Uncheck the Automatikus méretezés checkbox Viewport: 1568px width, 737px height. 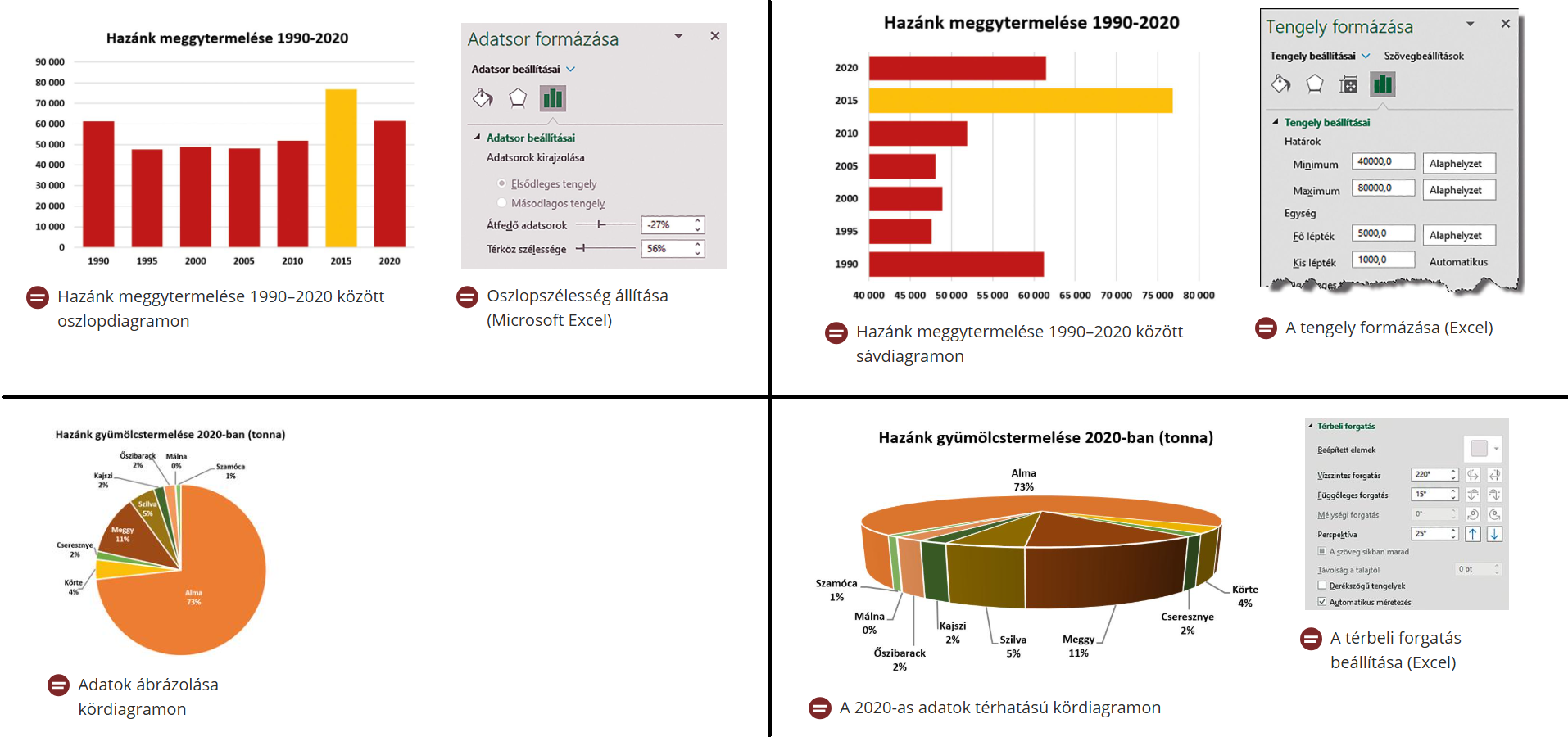pos(1322,602)
